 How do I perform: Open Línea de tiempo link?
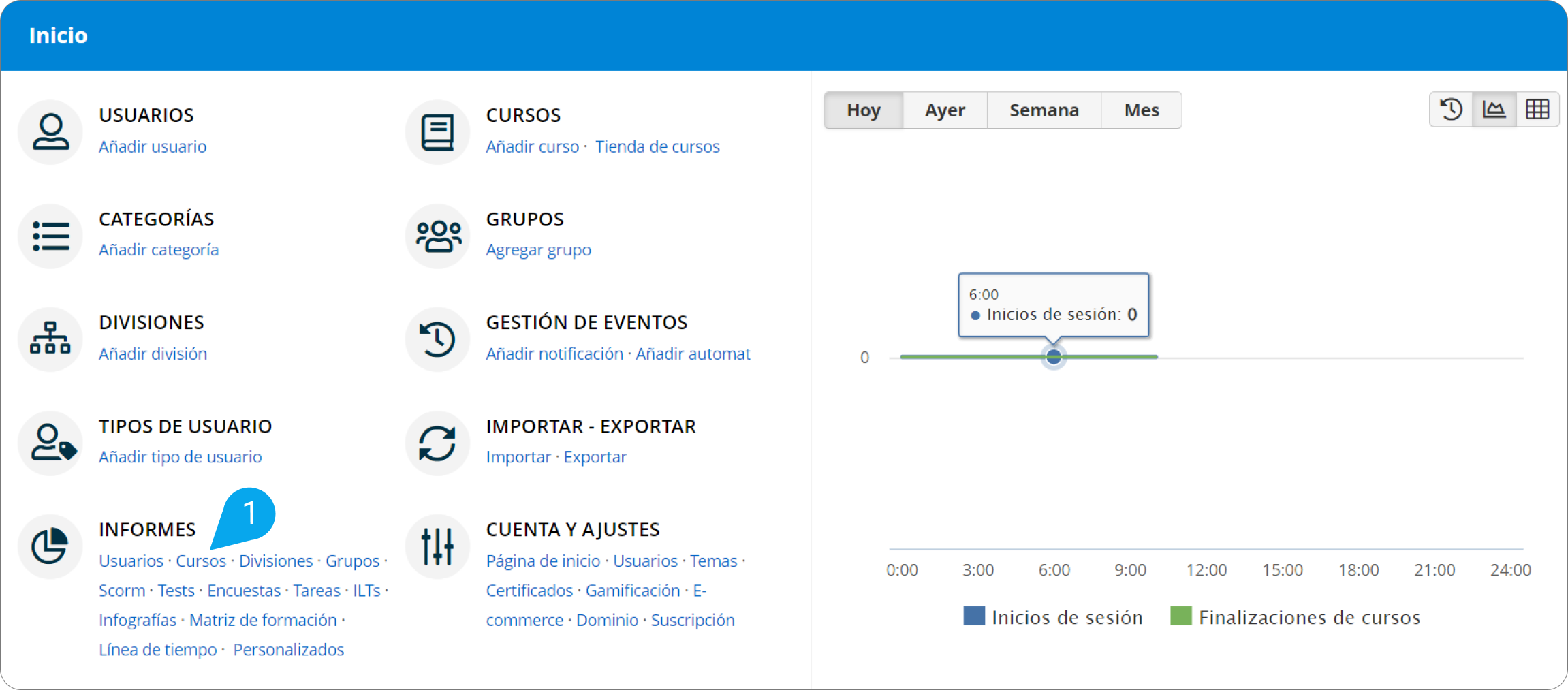(x=157, y=650)
